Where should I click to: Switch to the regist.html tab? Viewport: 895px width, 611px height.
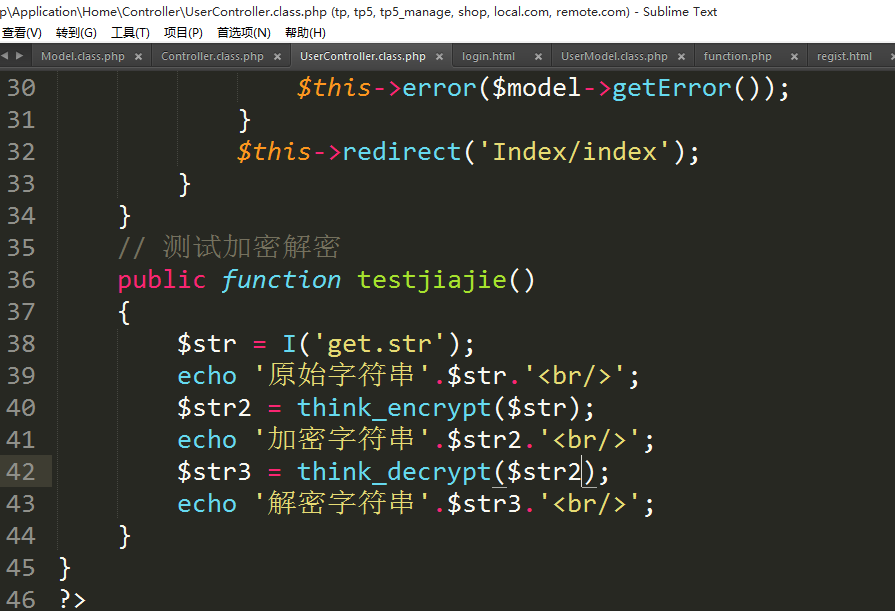pyautogui.click(x=844, y=57)
